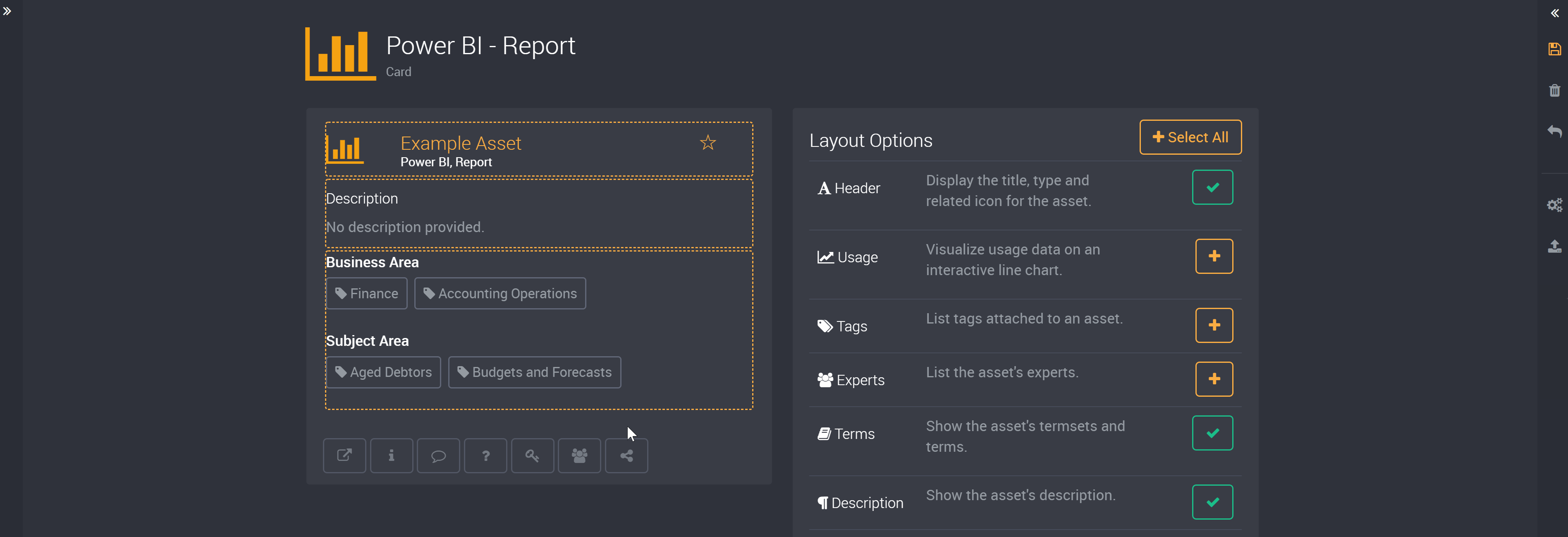Click the trash delete icon

click(x=1555, y=91)
